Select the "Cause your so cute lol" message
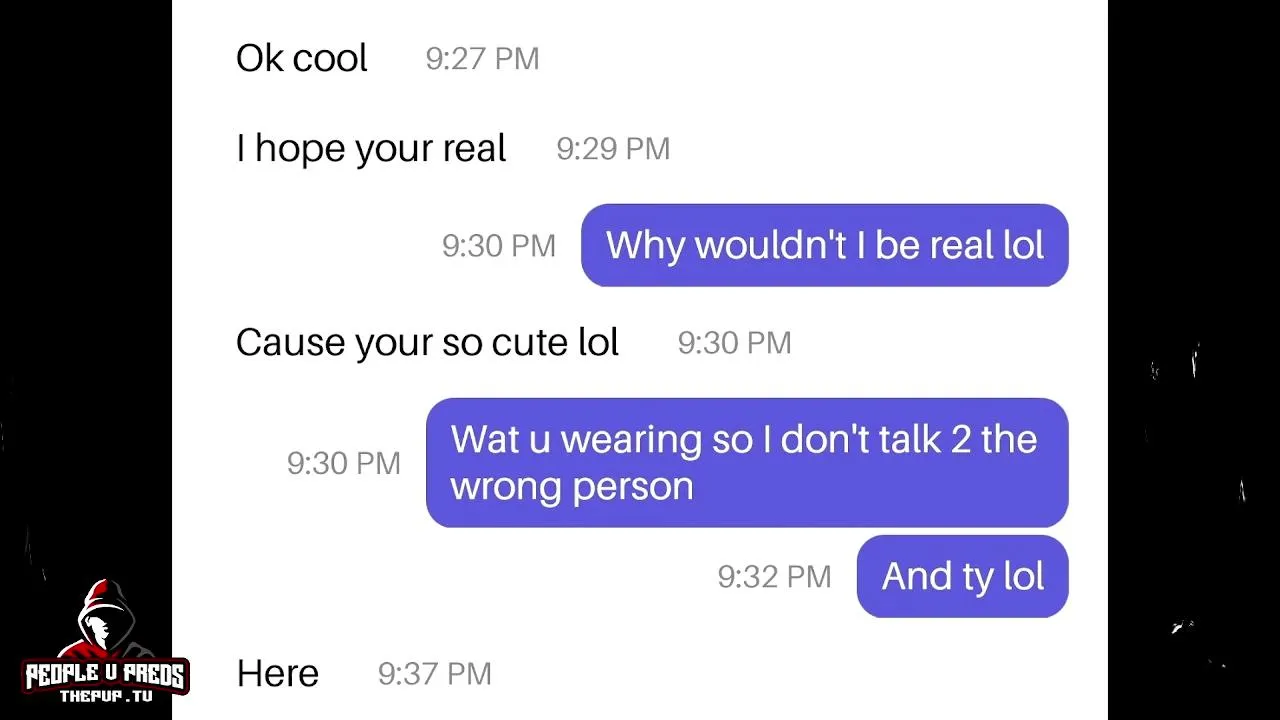Image resolution: width=1280 pixels, height=720 pixels. click(x=427, y=342)
